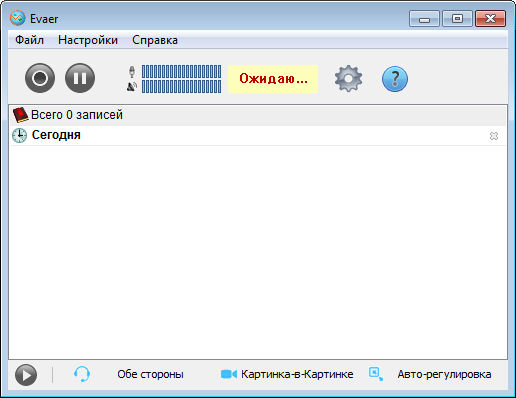Click the microphone level icon
This screenshot has width=516, height=398.
point(132,71)
